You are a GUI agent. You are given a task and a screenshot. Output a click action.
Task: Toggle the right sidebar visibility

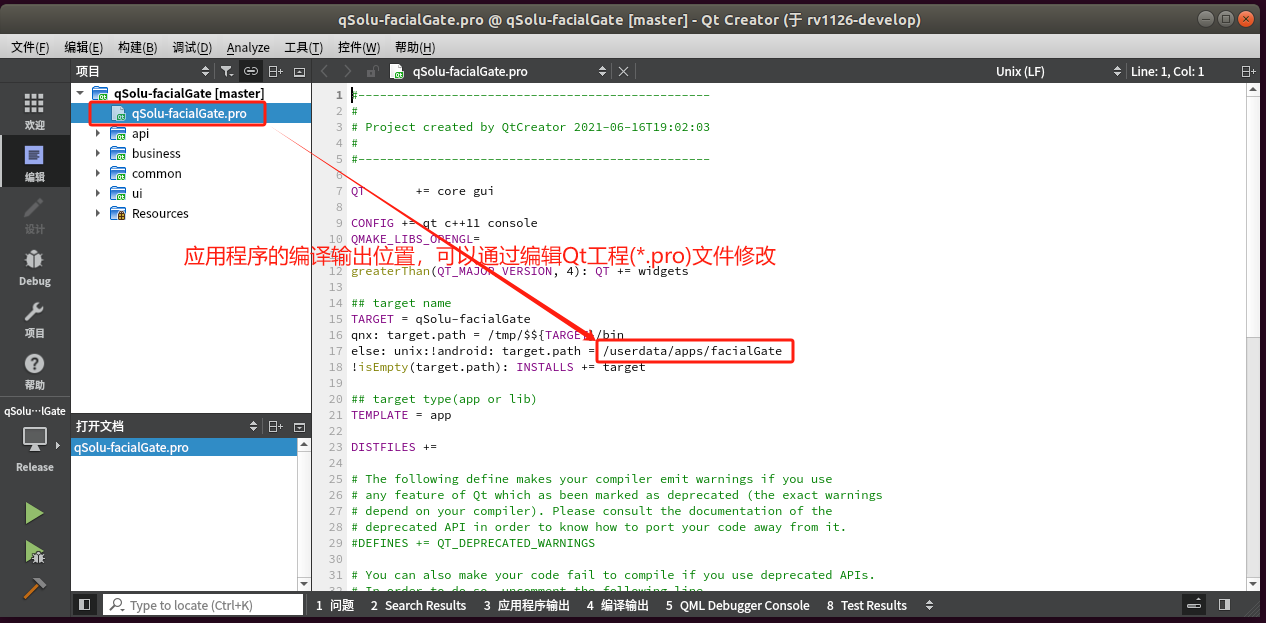click(x=1224, y=605)
